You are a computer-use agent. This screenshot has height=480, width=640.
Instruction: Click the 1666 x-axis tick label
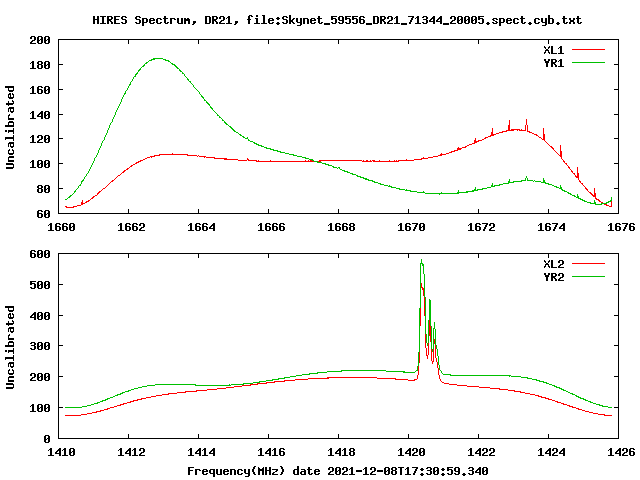pos(271,227)
